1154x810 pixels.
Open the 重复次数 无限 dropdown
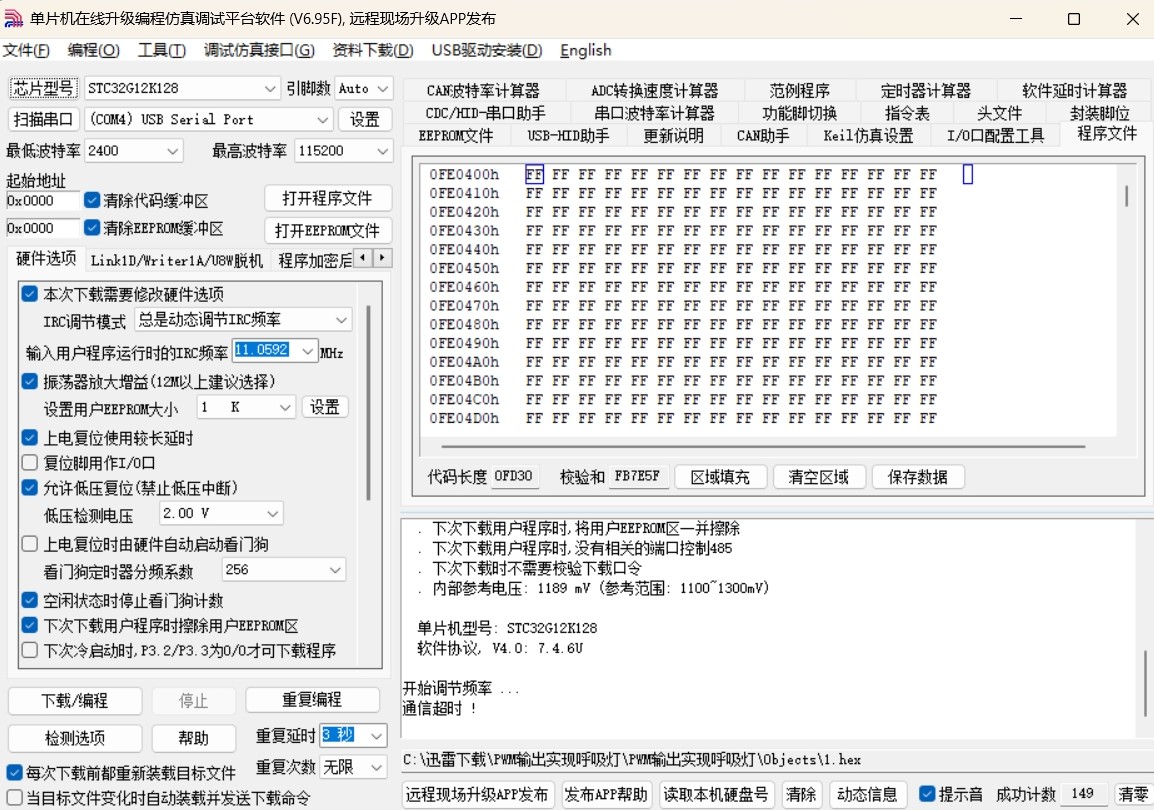(353, 767)
